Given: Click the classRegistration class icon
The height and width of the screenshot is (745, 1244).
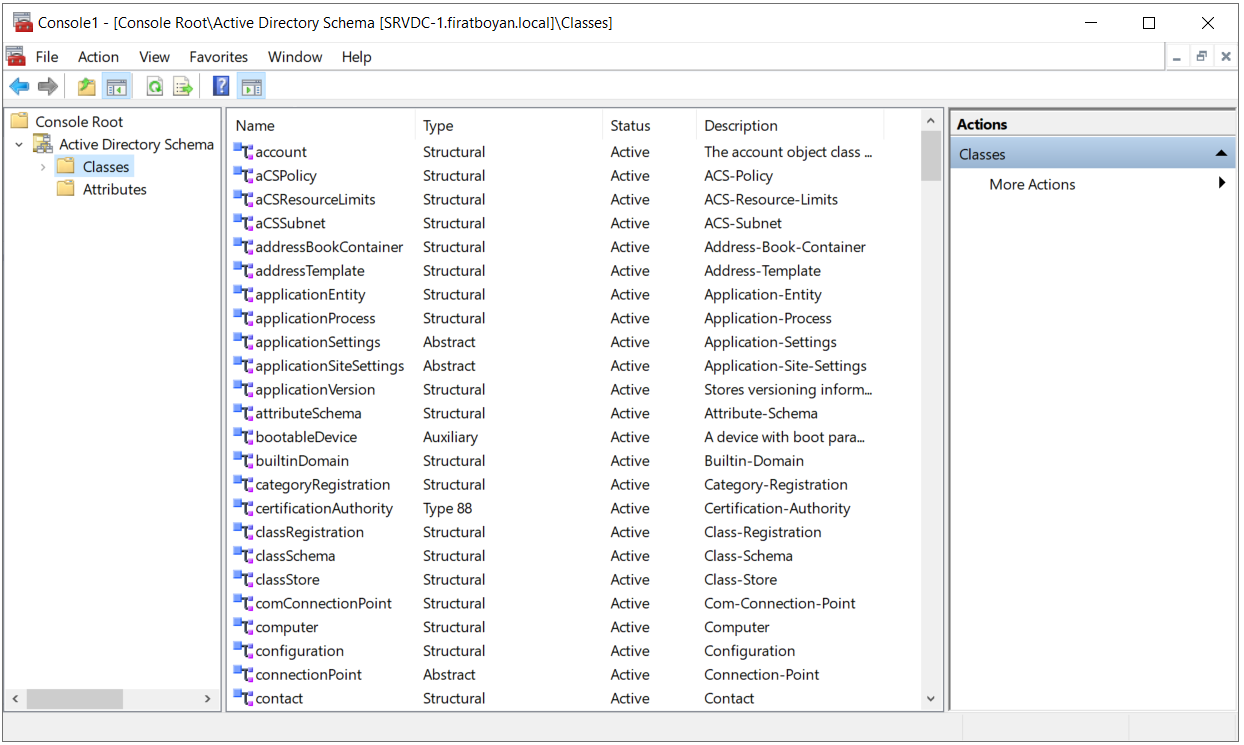Looking at the screenshot, I should click(x=243, y=532).
